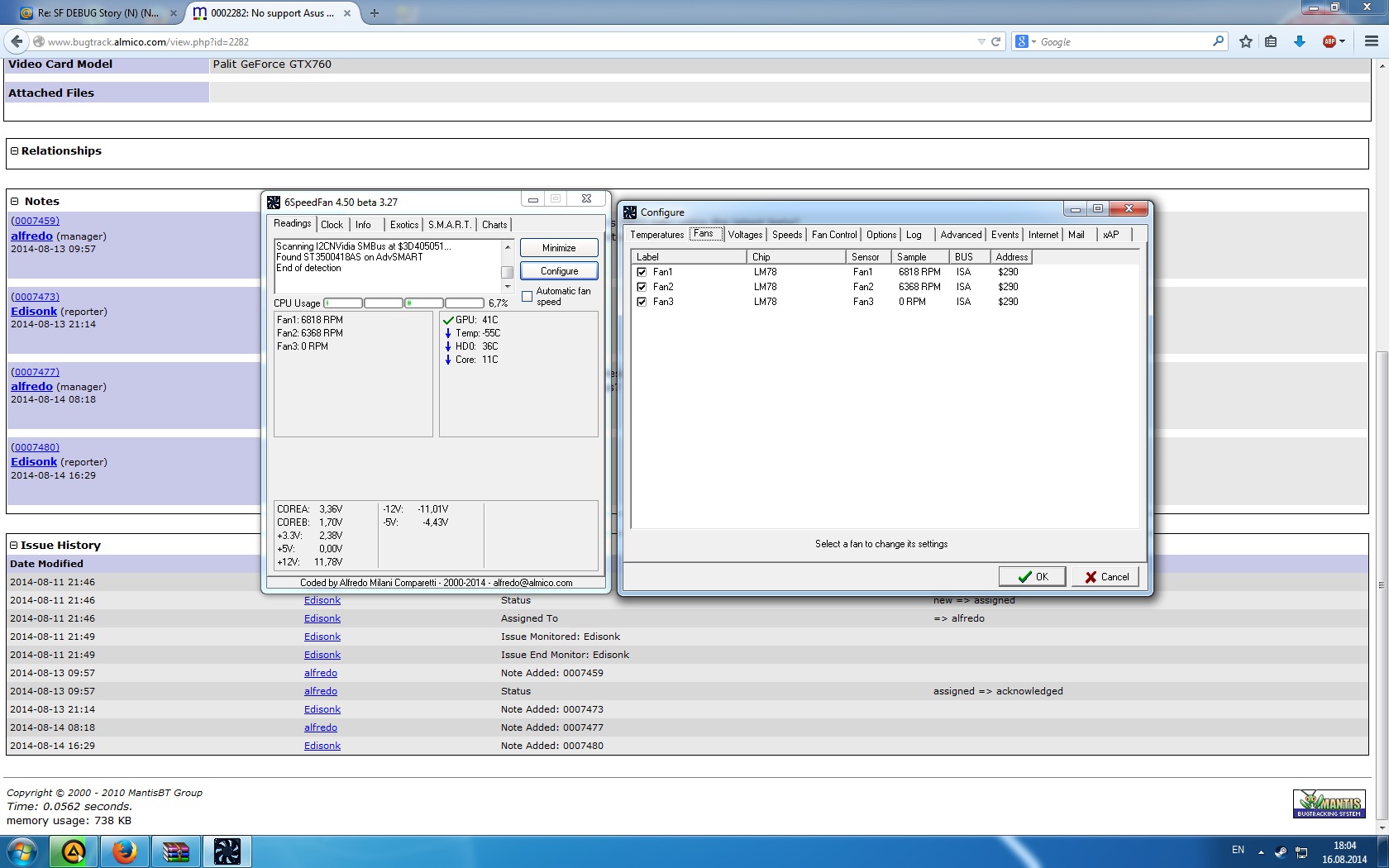Viewport: 1389px width, 868px height.
Task: Collapse the Issue History section
Action: (13, 546)
